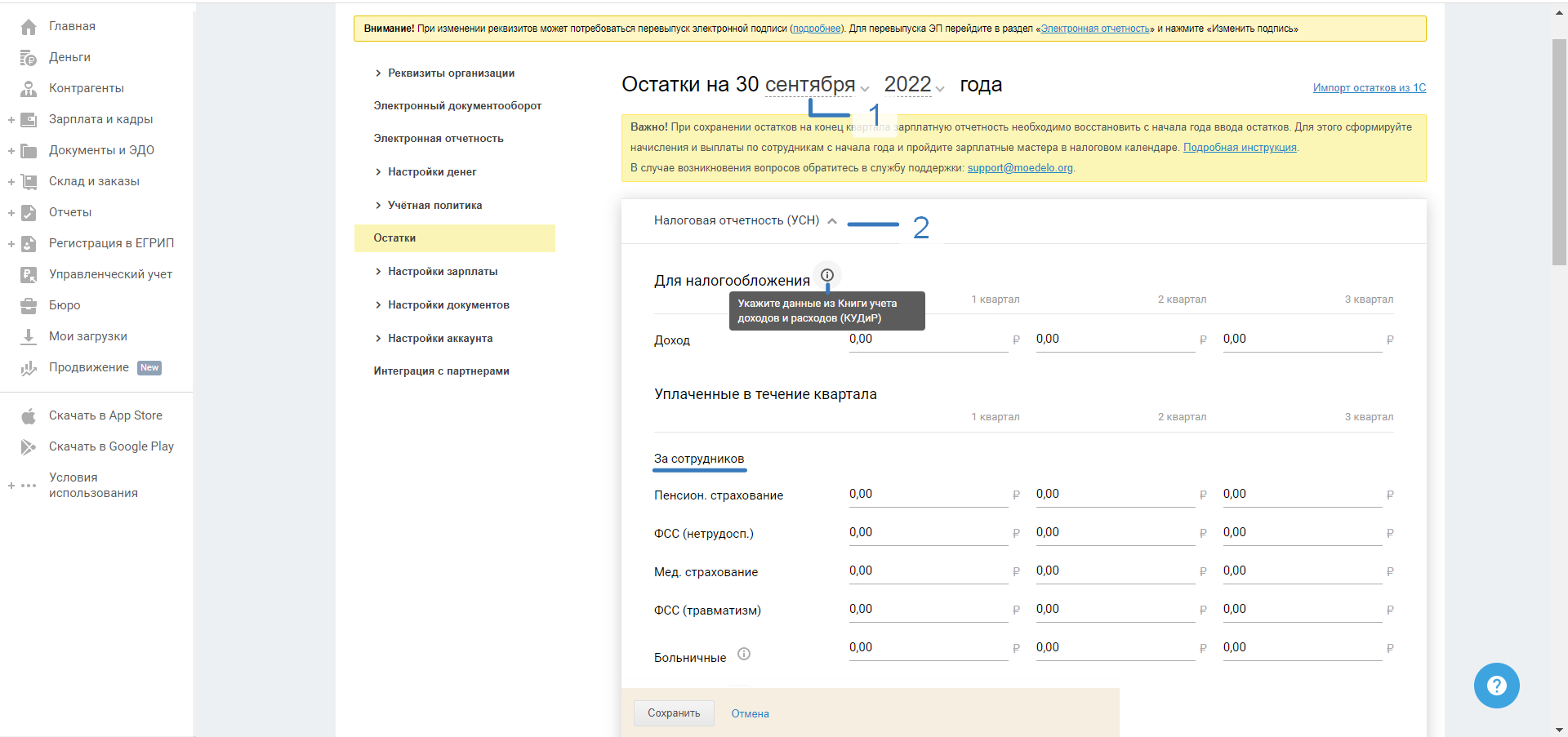The width and height of the screenshot is (1568, 737).
Task: Click the Документы и ЭДО folder icon
Action: click(x=29, y=151)
